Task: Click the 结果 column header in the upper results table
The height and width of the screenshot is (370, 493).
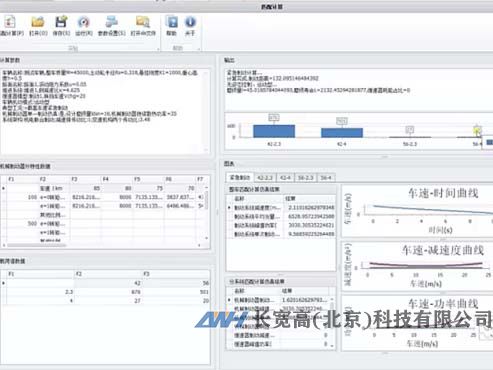Action: [309, 199]
